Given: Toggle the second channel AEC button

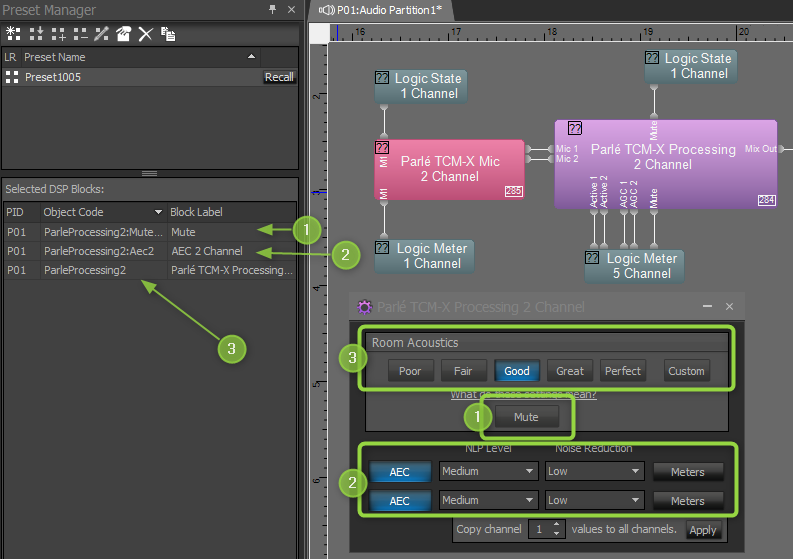Looking at the screenshot, I should [x=399, y=500].
